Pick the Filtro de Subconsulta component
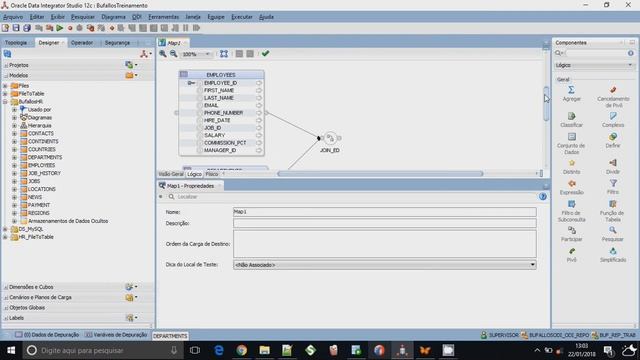 [571, 211]
